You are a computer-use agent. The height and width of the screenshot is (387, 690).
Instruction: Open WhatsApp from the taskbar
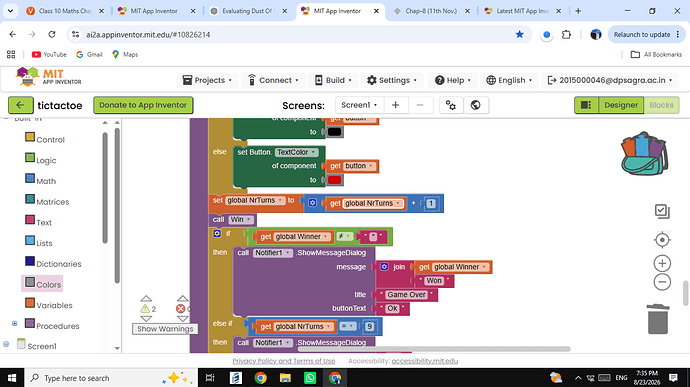(x=310, y=378)
